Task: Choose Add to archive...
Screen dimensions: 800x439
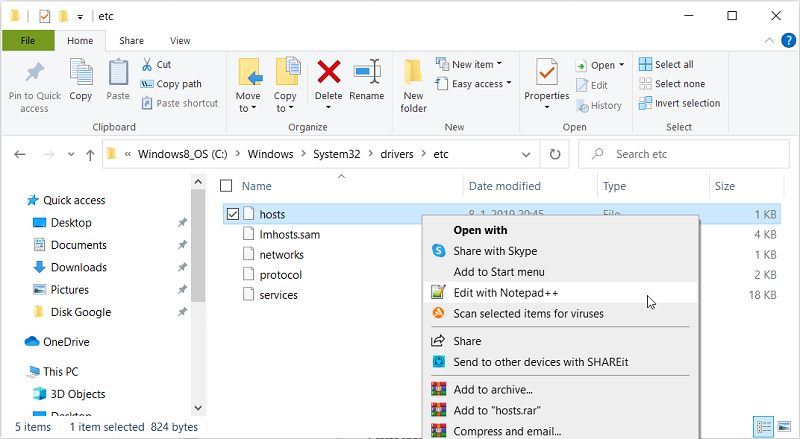Action: (x=560, y=389)
